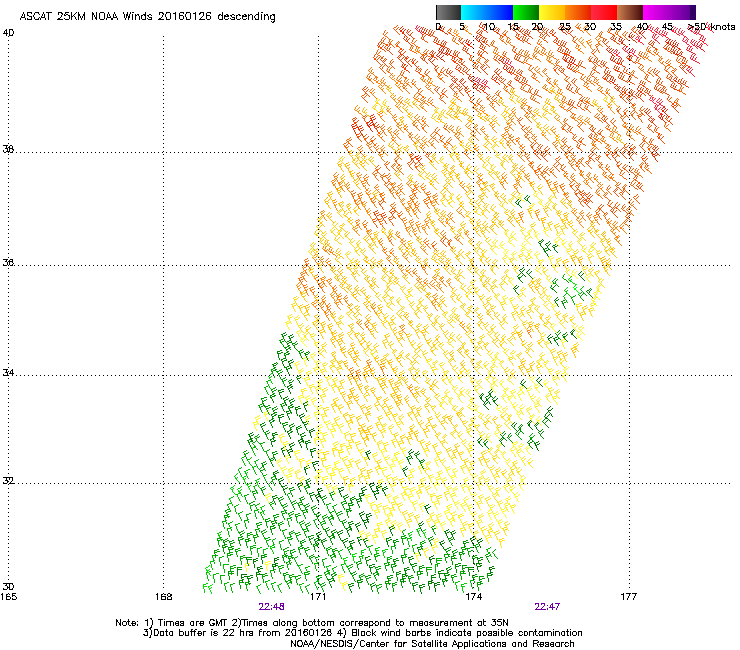Select the green 15-20 knots color swatch

tap(526, 12)
